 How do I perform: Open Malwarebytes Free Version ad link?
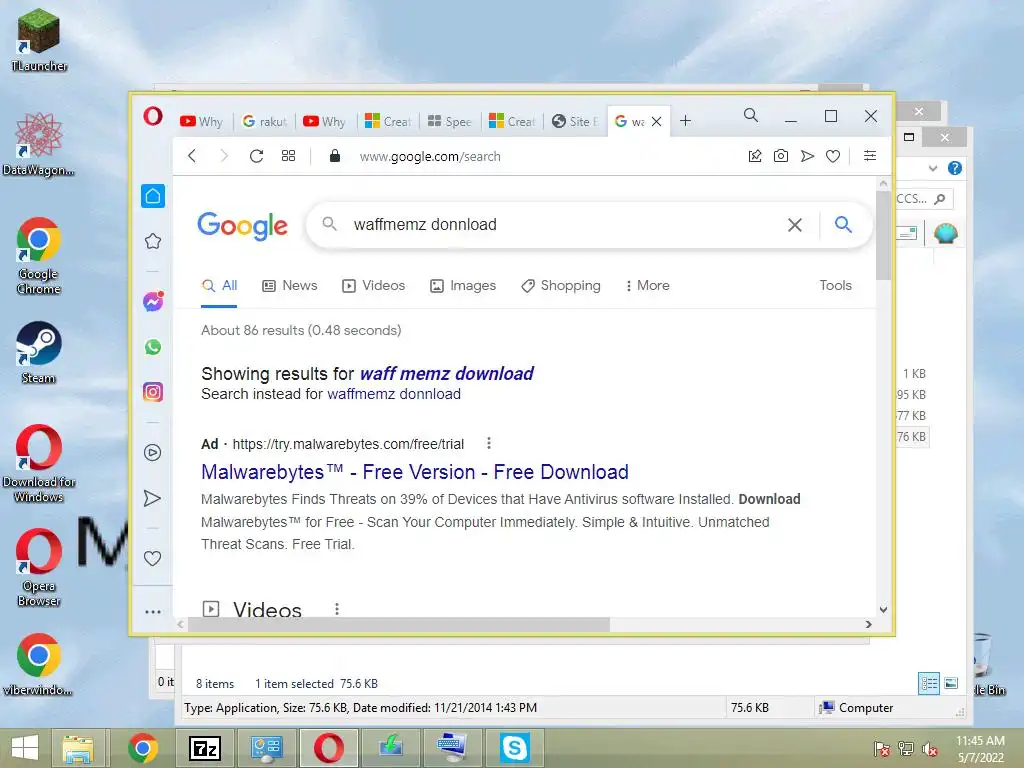click(x=415, y=472)
